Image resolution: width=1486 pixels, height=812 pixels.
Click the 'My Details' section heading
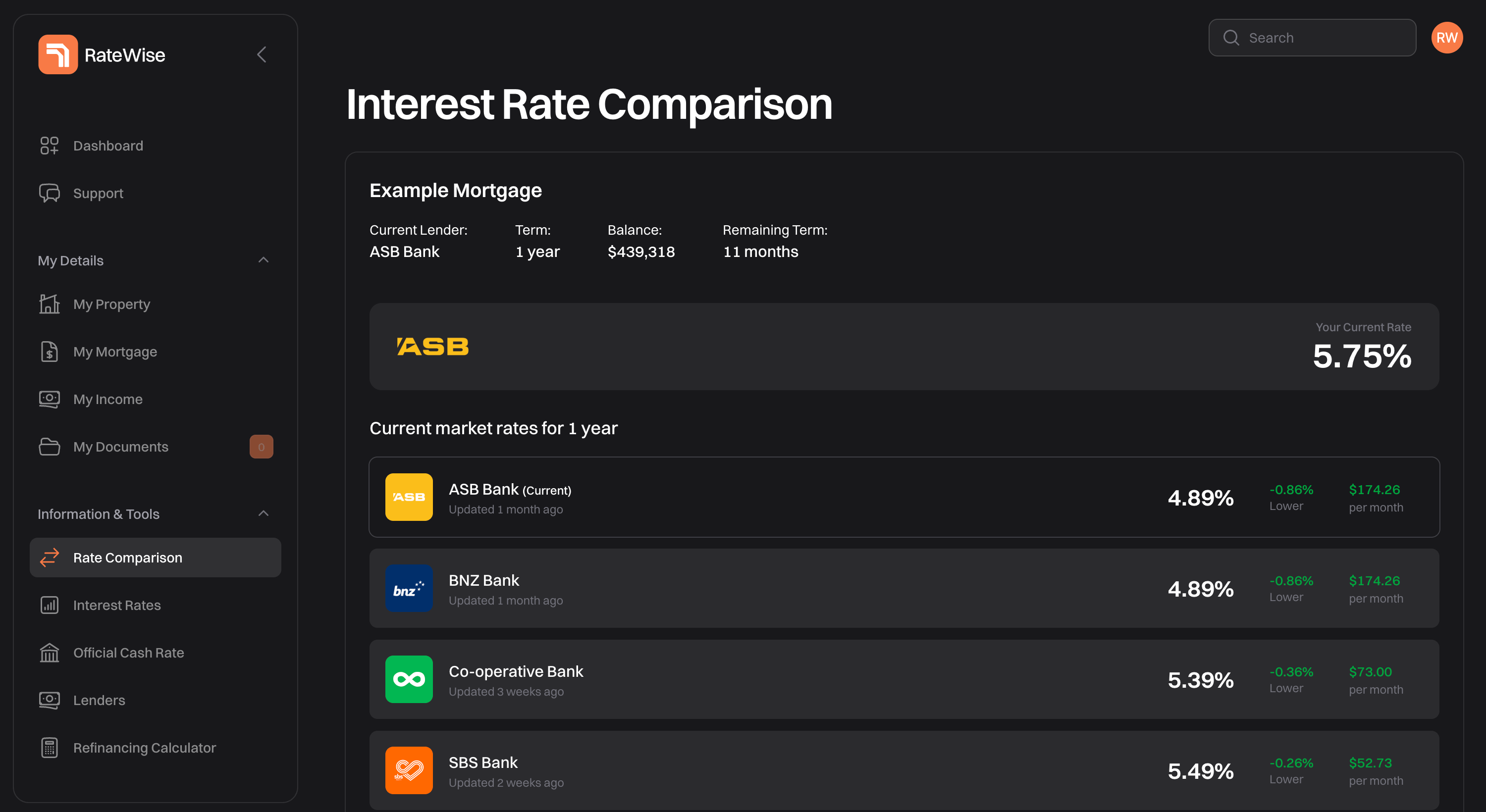[70, 260]
